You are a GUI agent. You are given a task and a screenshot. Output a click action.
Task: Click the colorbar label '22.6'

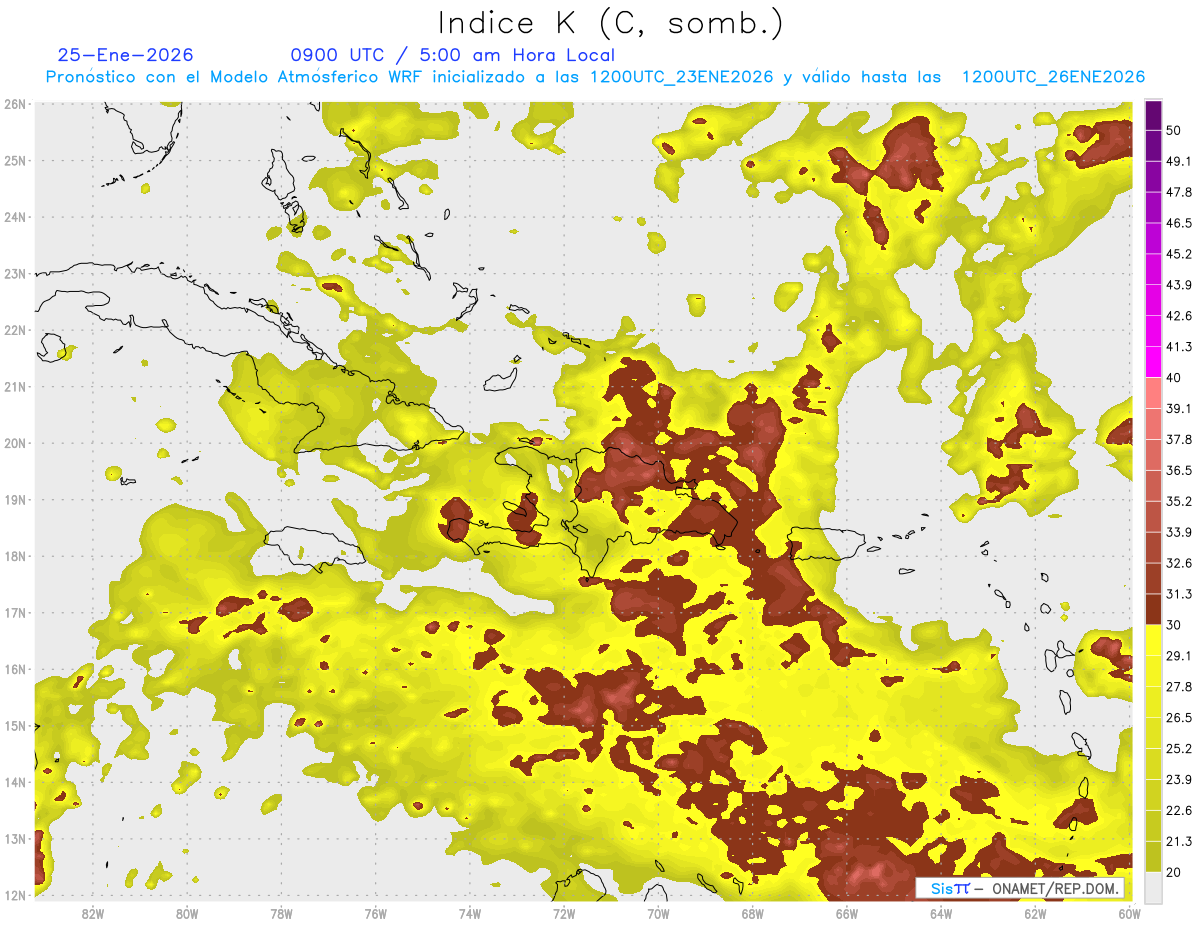(1180, 810)
